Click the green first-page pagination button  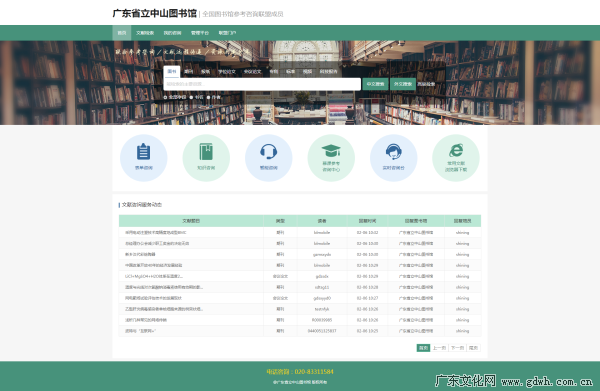pyautogui.click(x=423, y=348)
